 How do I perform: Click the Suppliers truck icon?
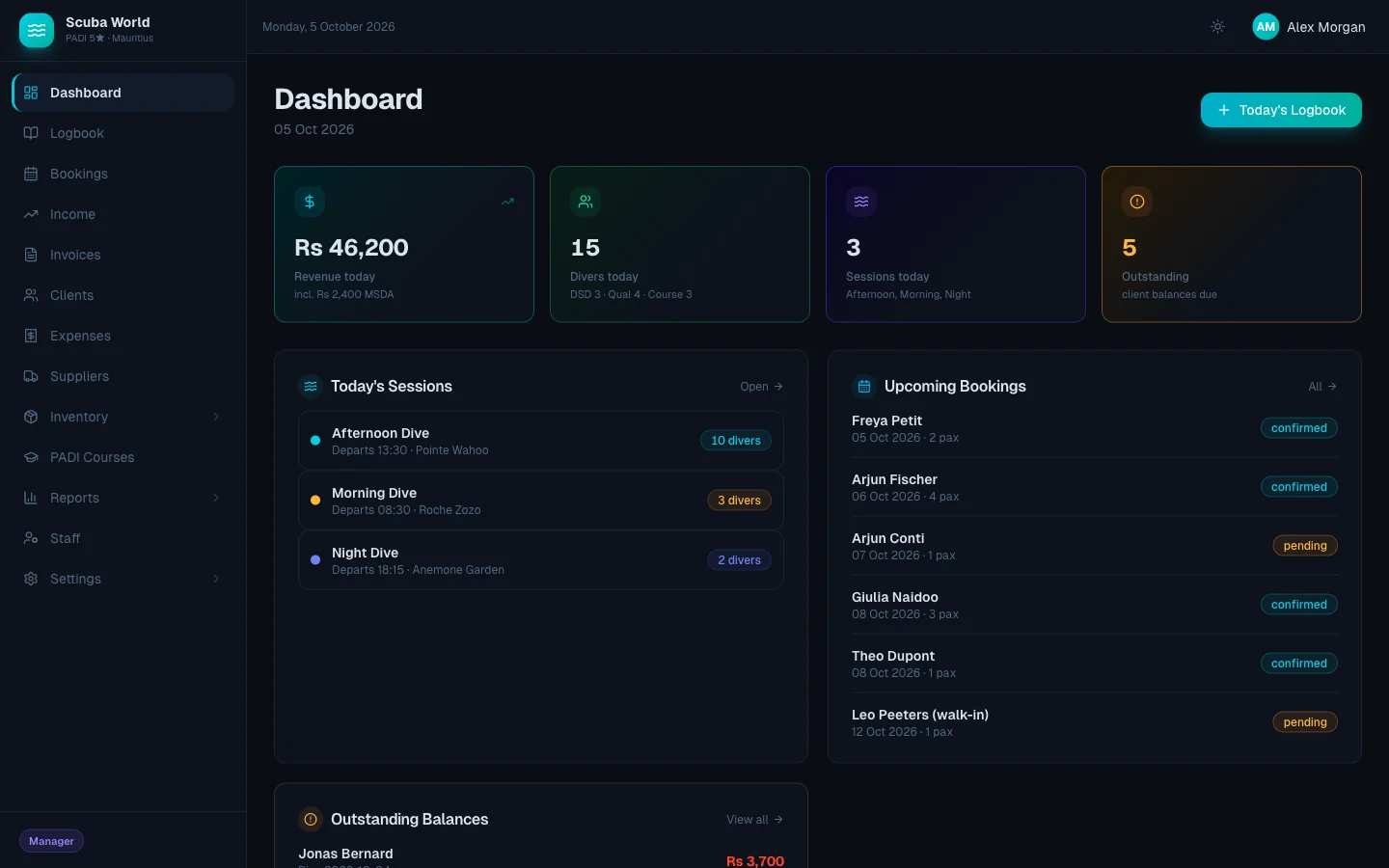tap(31, 376)
